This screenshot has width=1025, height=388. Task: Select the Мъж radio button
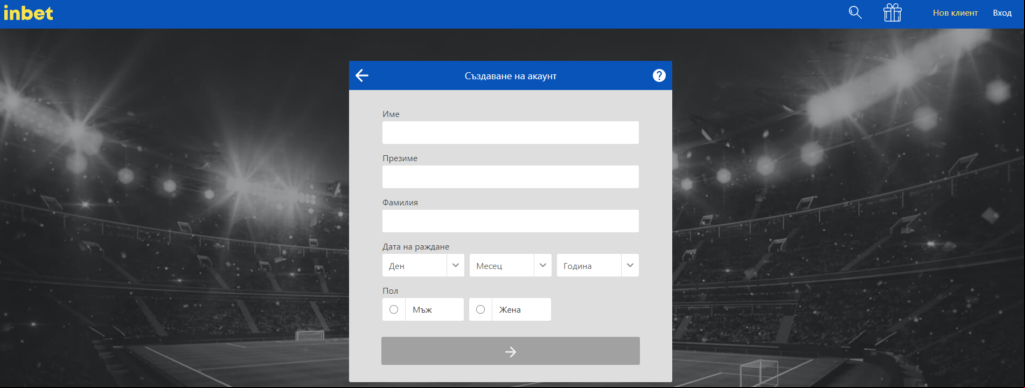[394, 310]
